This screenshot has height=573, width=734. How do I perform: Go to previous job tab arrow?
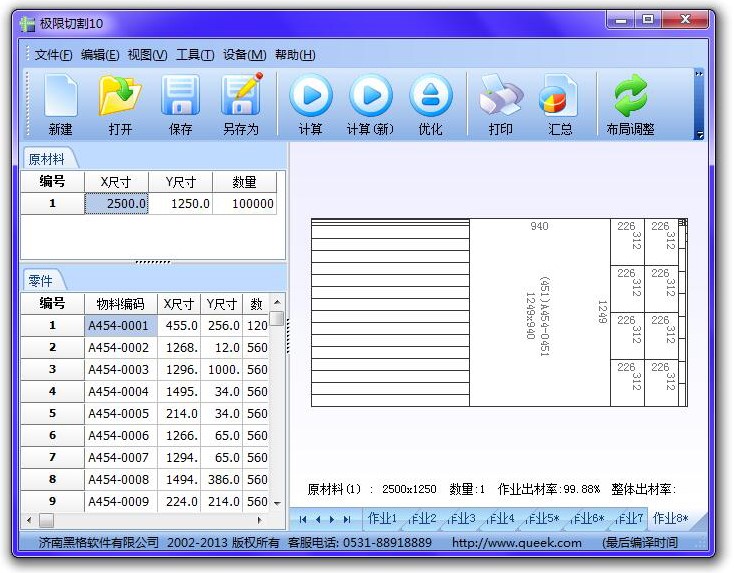click(x=318, y=519)
